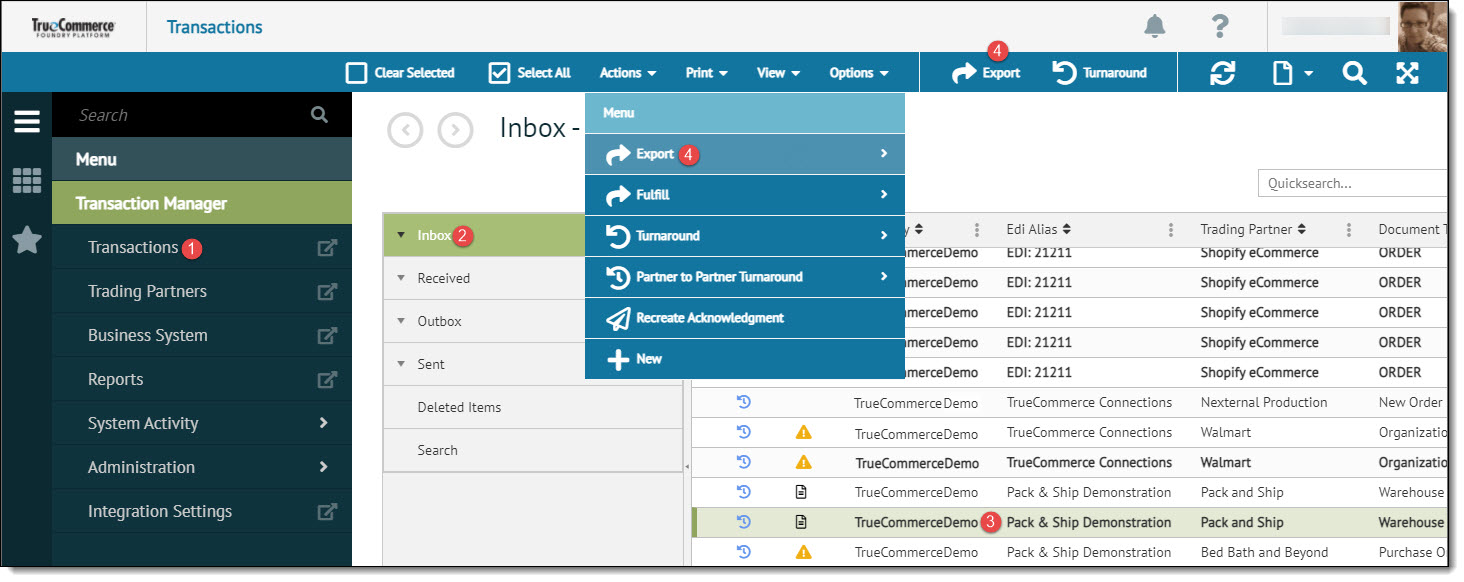Viewport: 1464px width, 582px height.
Task: Open Transactions in a new window icon
Action: click(x=327, y=248)
